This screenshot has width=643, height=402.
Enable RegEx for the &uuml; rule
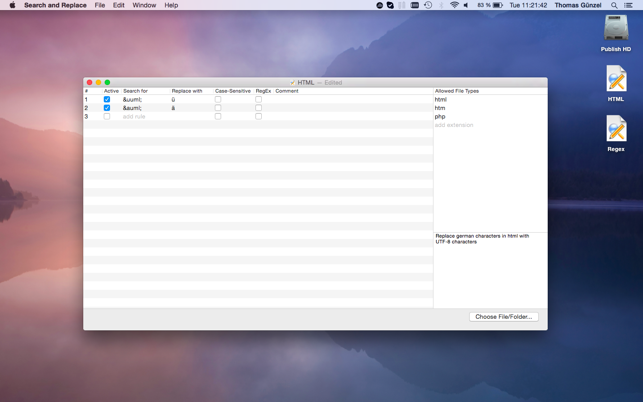pyautogui.click(x=258, y=99)
